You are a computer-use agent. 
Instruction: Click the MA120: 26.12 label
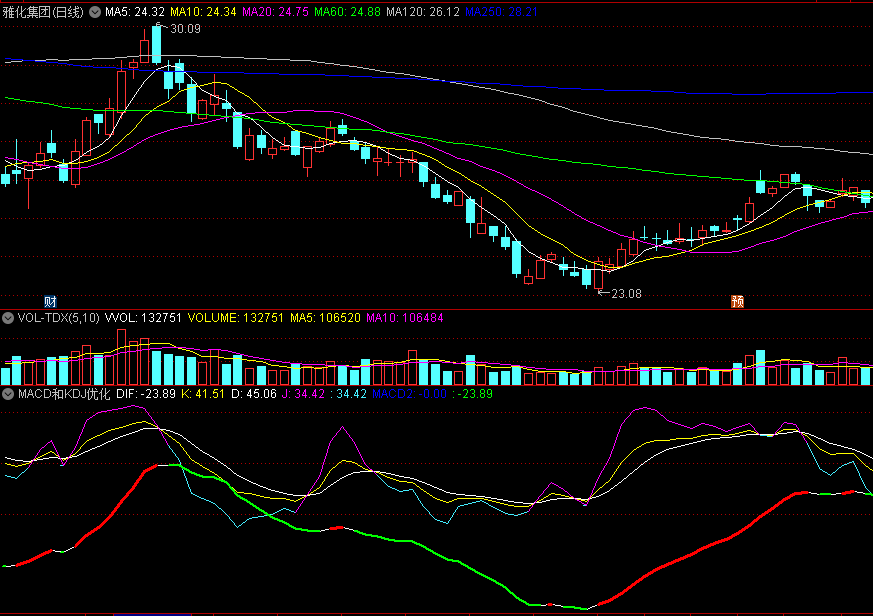click(423, 12)
